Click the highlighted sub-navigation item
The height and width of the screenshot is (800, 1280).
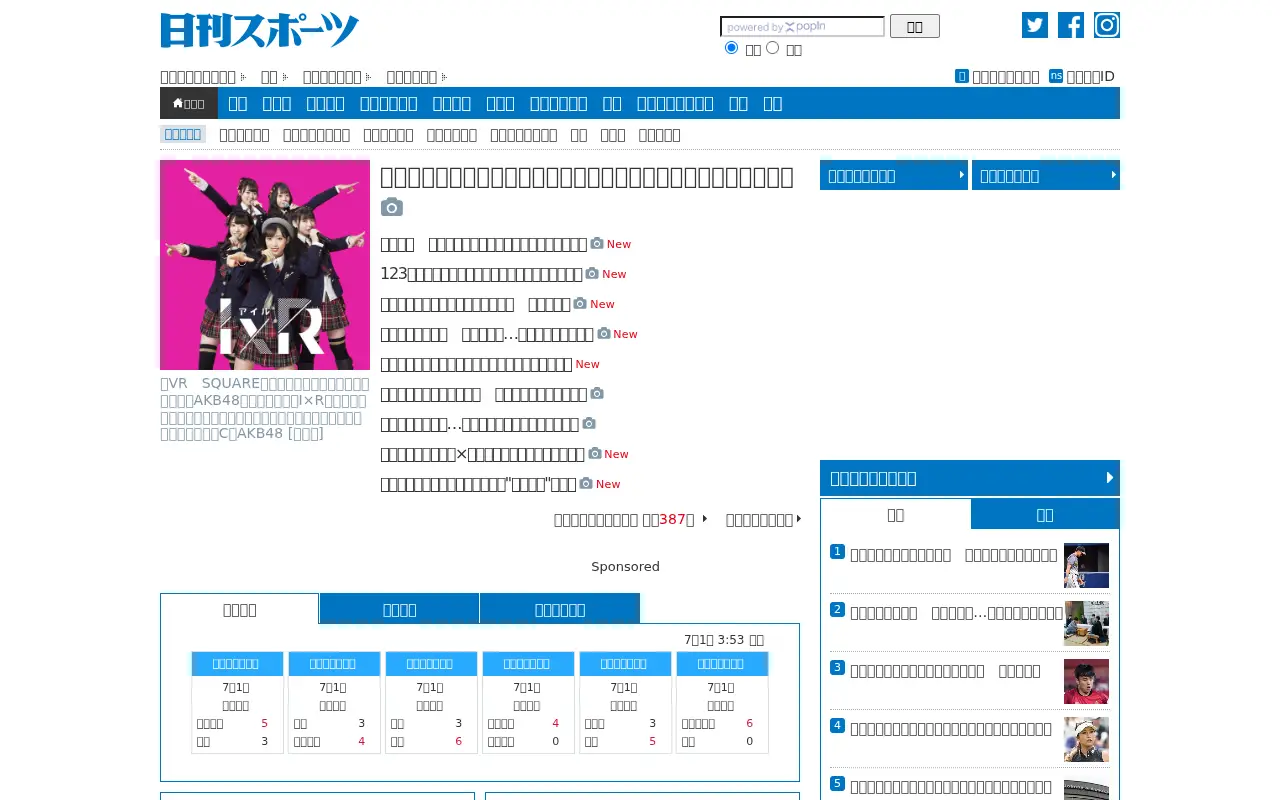183,134
